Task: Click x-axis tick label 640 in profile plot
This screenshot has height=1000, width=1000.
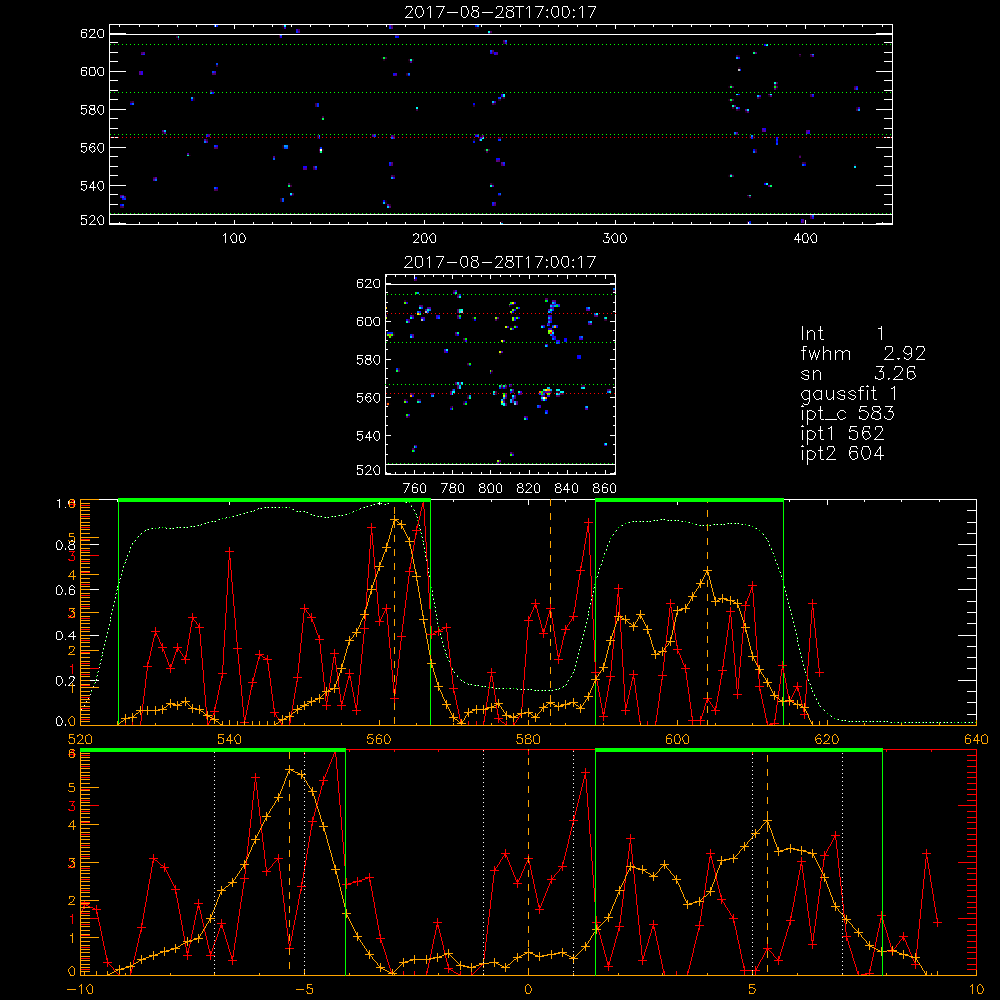Action: click(976, 740)
